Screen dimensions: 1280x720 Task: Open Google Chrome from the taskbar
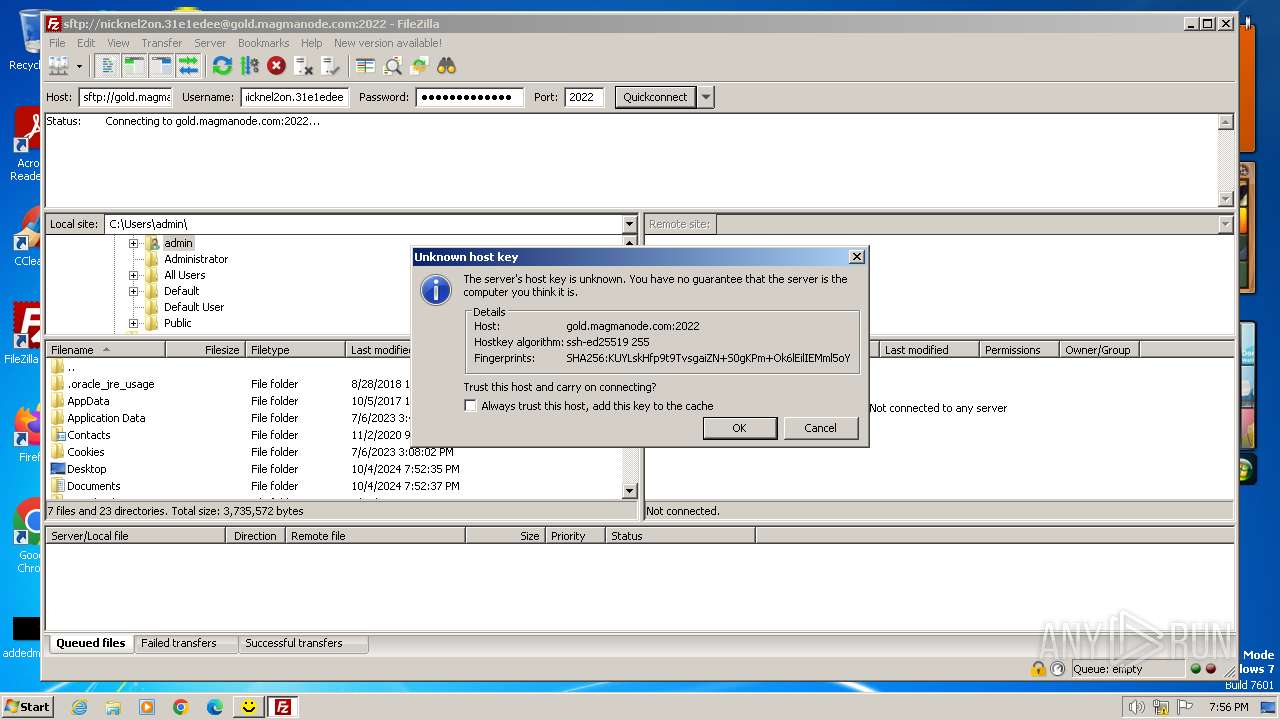pos(181,707)
